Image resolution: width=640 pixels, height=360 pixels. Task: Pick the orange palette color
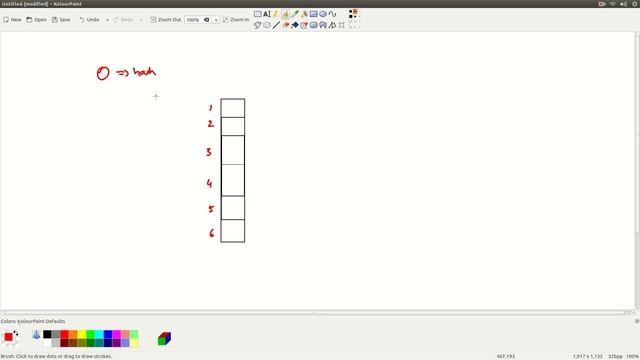(x=73, y=335)
